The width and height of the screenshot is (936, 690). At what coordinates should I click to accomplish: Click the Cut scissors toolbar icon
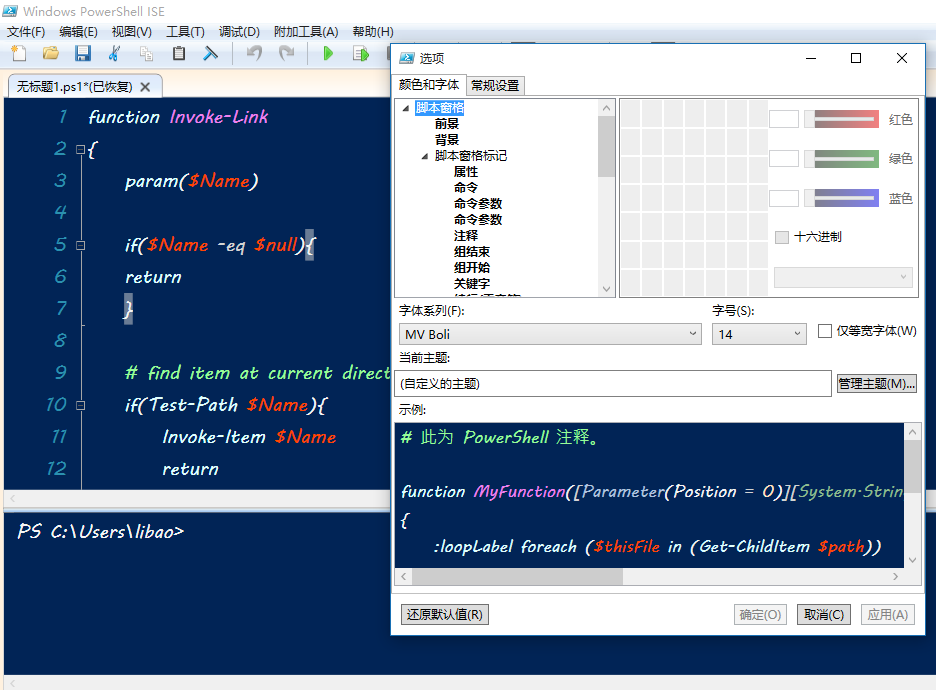[x=115, y=54]
